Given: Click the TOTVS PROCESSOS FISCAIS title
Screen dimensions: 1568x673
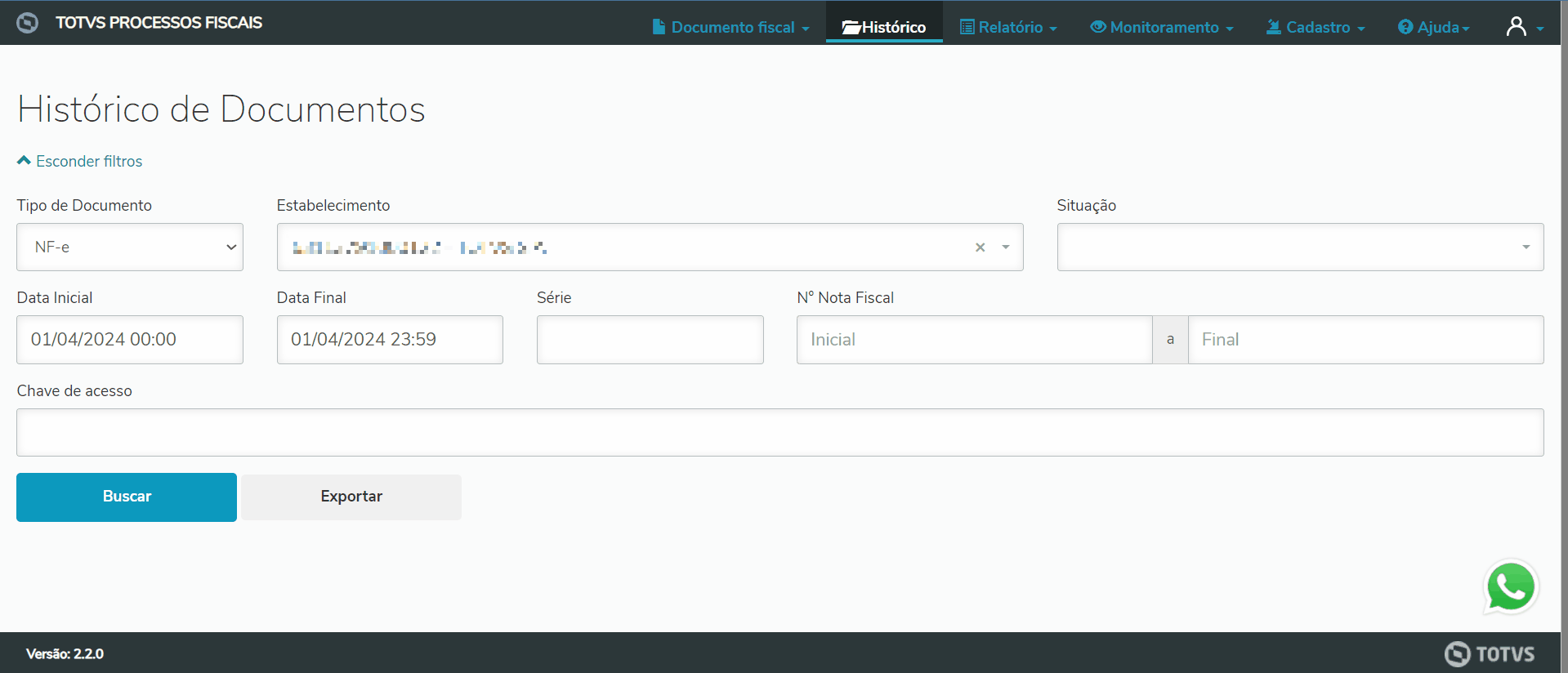Looking at the screenshot, I should 159,23.
